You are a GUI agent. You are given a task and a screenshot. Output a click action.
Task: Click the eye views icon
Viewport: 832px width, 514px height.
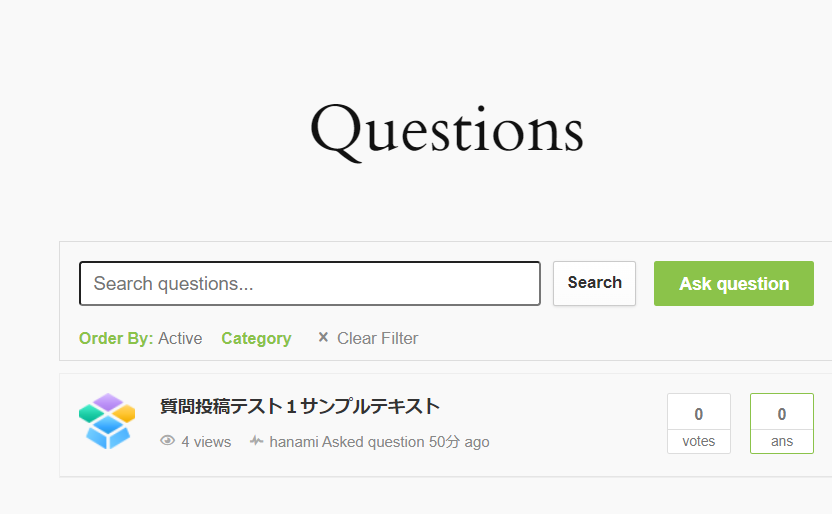pos(167,441)
